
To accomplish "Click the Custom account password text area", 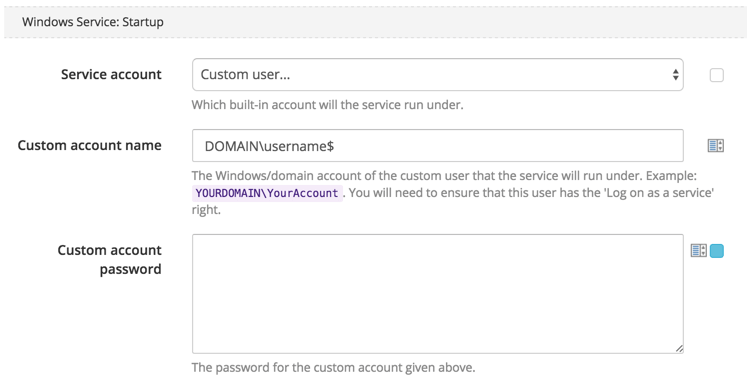I will tap(438, 294).
